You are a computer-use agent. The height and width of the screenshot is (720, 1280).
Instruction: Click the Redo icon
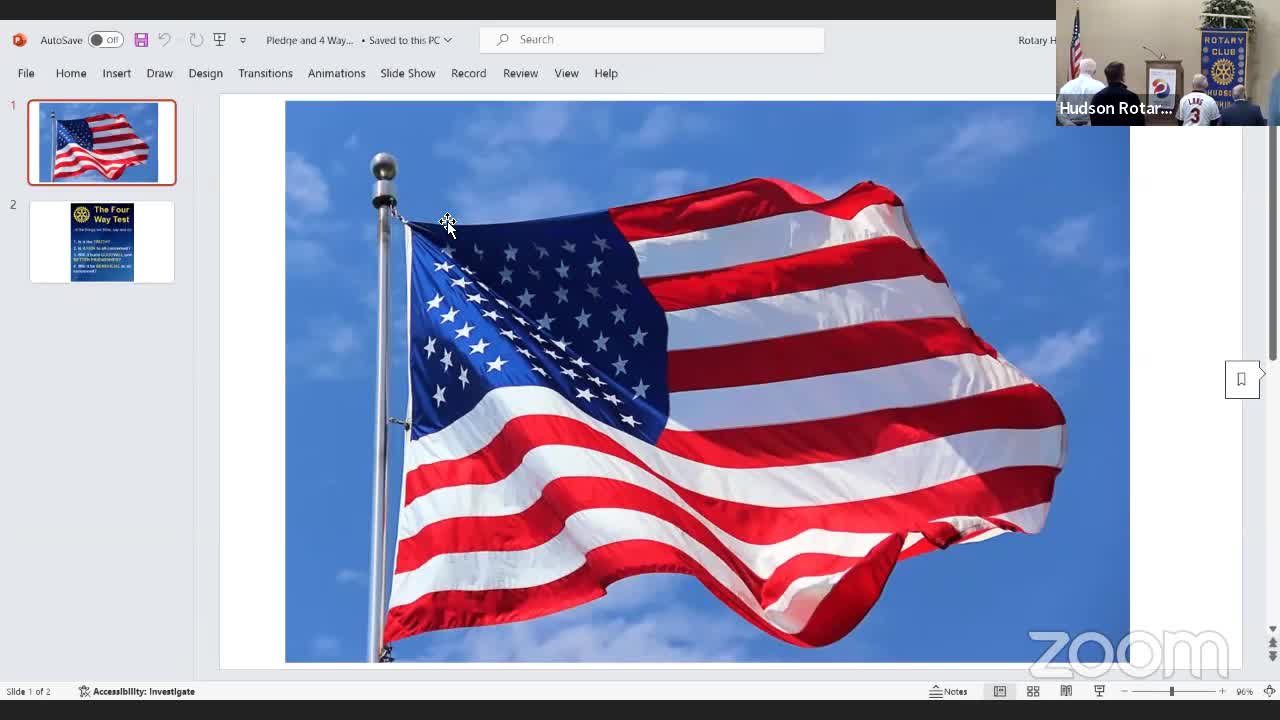pyautogui.click(x=196, y=40)
